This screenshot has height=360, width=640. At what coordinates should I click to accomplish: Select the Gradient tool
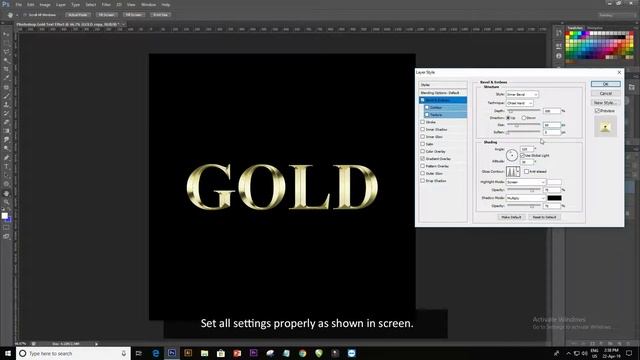click(x=6, y=131)
